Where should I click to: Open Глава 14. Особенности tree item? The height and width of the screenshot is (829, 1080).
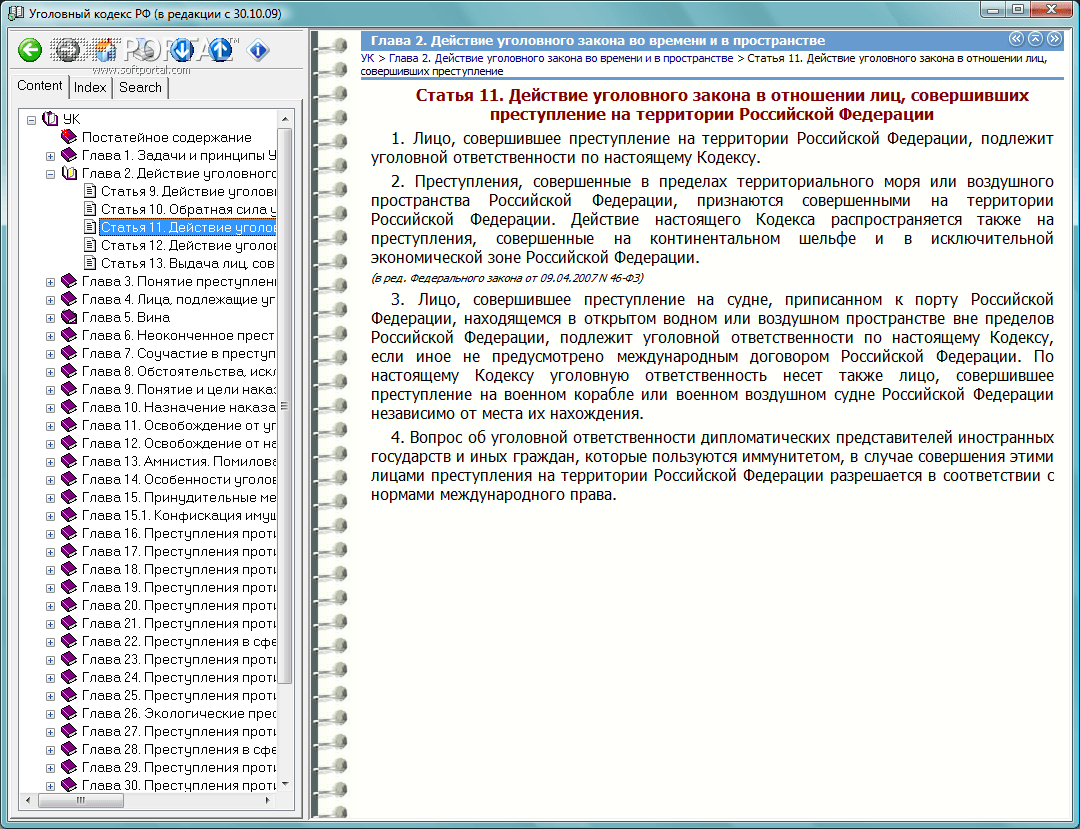(178, 479)
